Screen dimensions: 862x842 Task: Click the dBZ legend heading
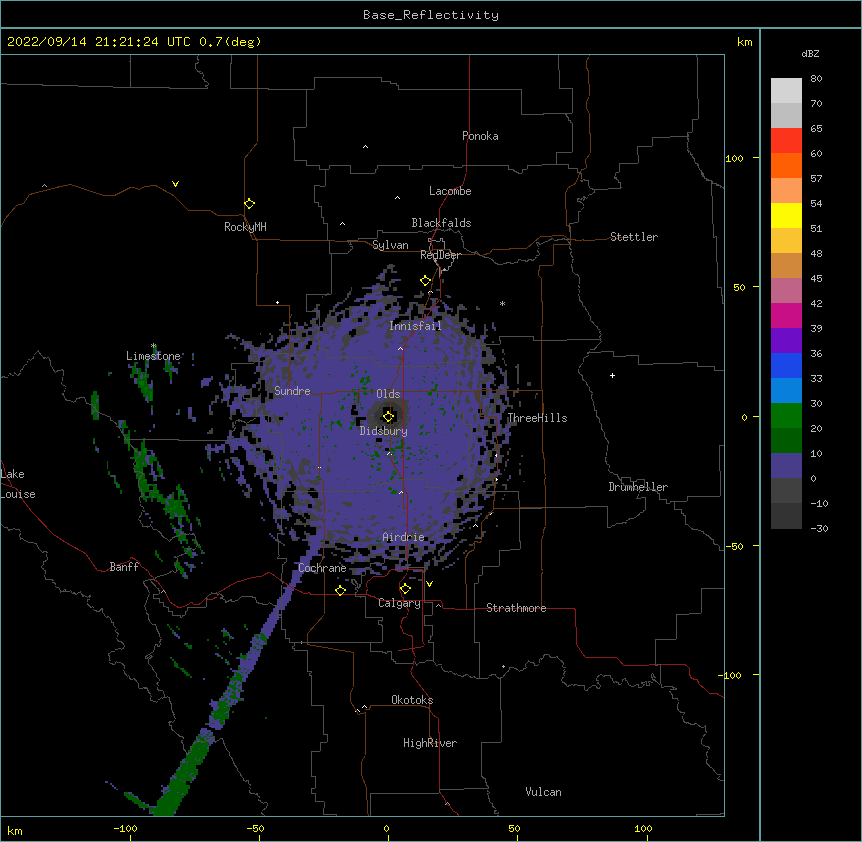point(810,53)
